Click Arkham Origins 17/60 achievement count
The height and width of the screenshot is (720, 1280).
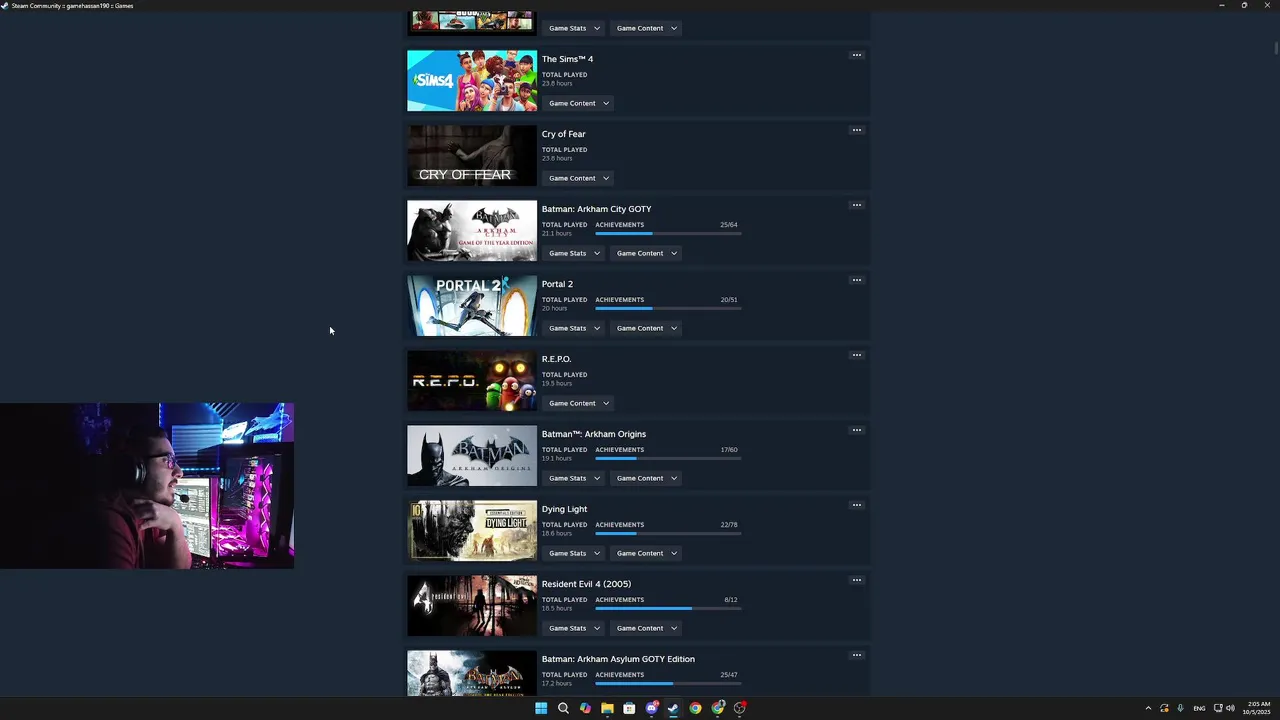click(x=729, y=450)
